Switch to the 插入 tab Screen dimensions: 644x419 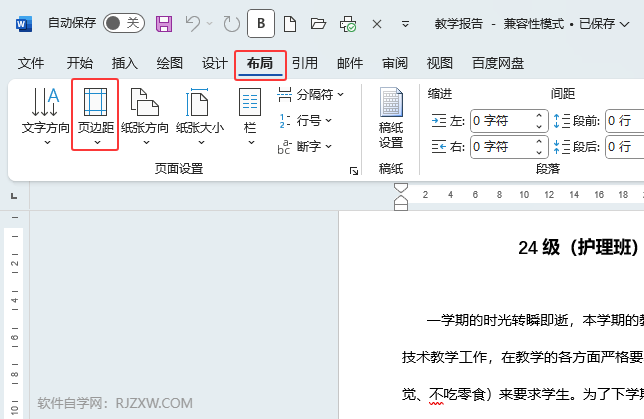click(125, 63)
